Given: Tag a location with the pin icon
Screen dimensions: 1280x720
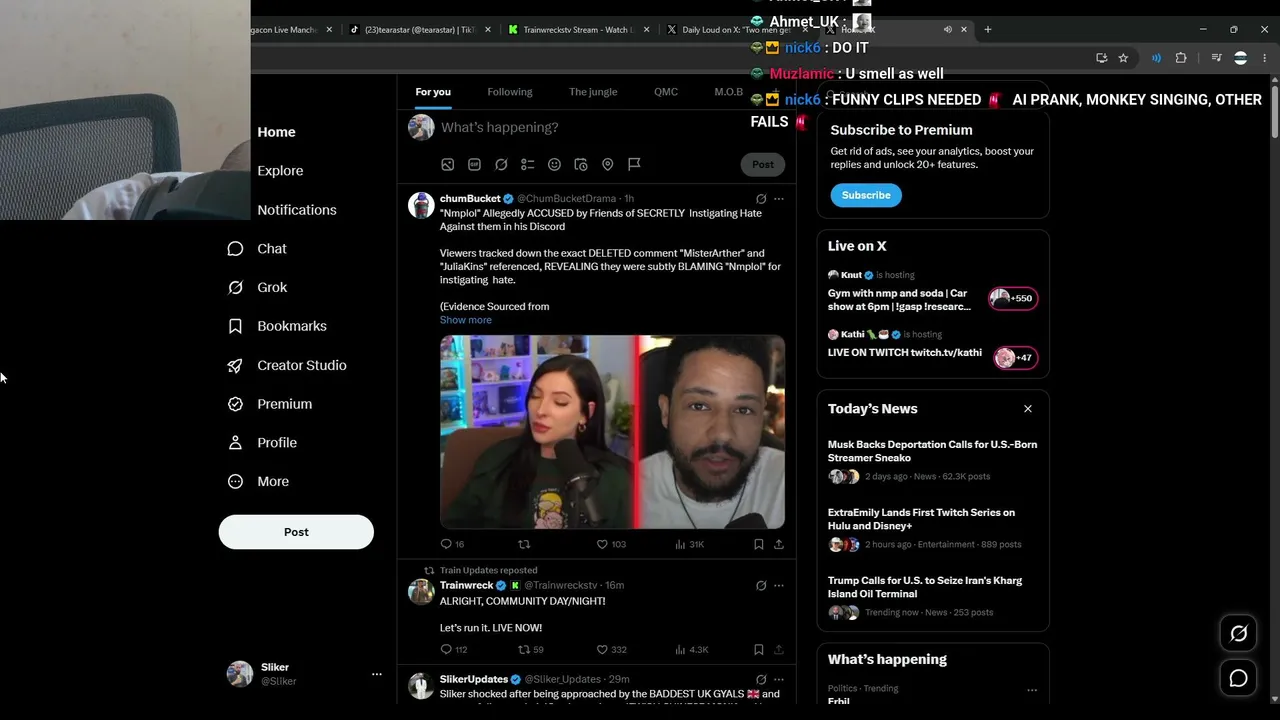Looking at the screenshot, I should point(607,164).
